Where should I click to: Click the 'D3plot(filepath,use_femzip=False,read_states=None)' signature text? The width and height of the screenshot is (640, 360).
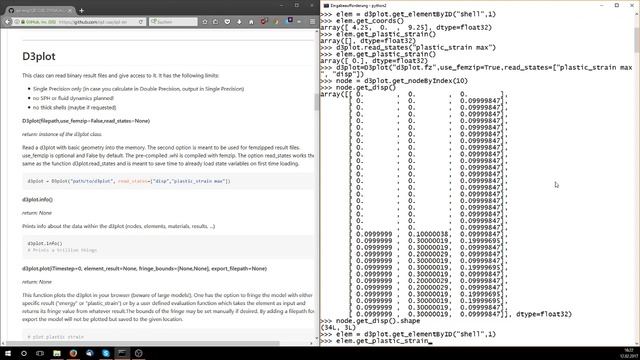click(x=86, y=121)
